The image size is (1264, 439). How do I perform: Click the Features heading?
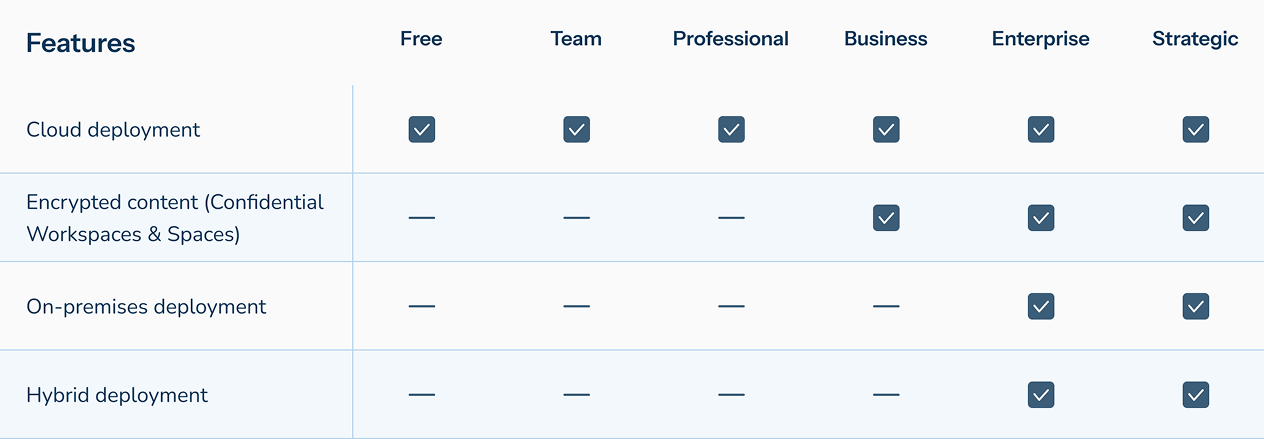click(81, 43)
